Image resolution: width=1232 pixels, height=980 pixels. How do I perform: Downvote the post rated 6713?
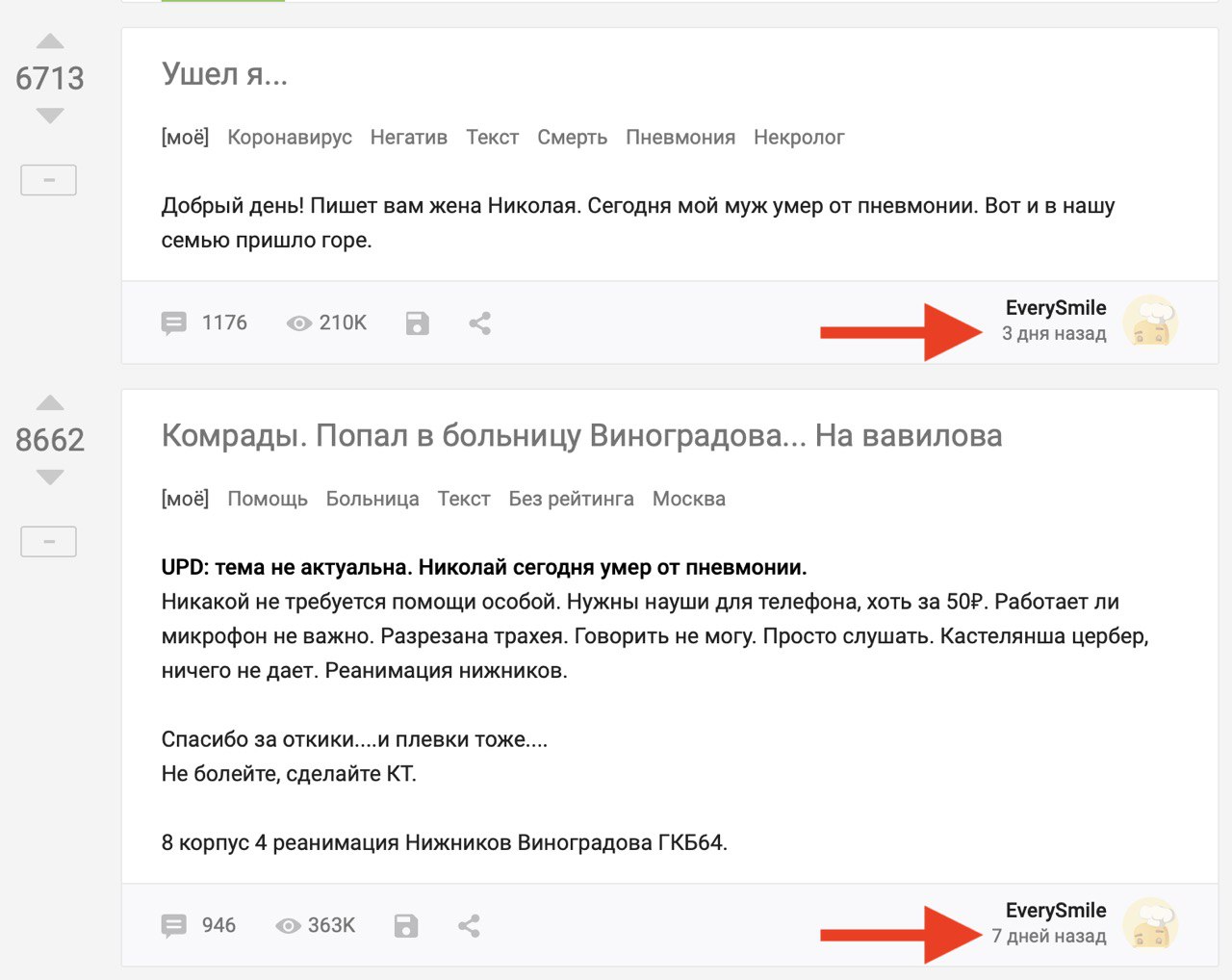click(50, 116)
